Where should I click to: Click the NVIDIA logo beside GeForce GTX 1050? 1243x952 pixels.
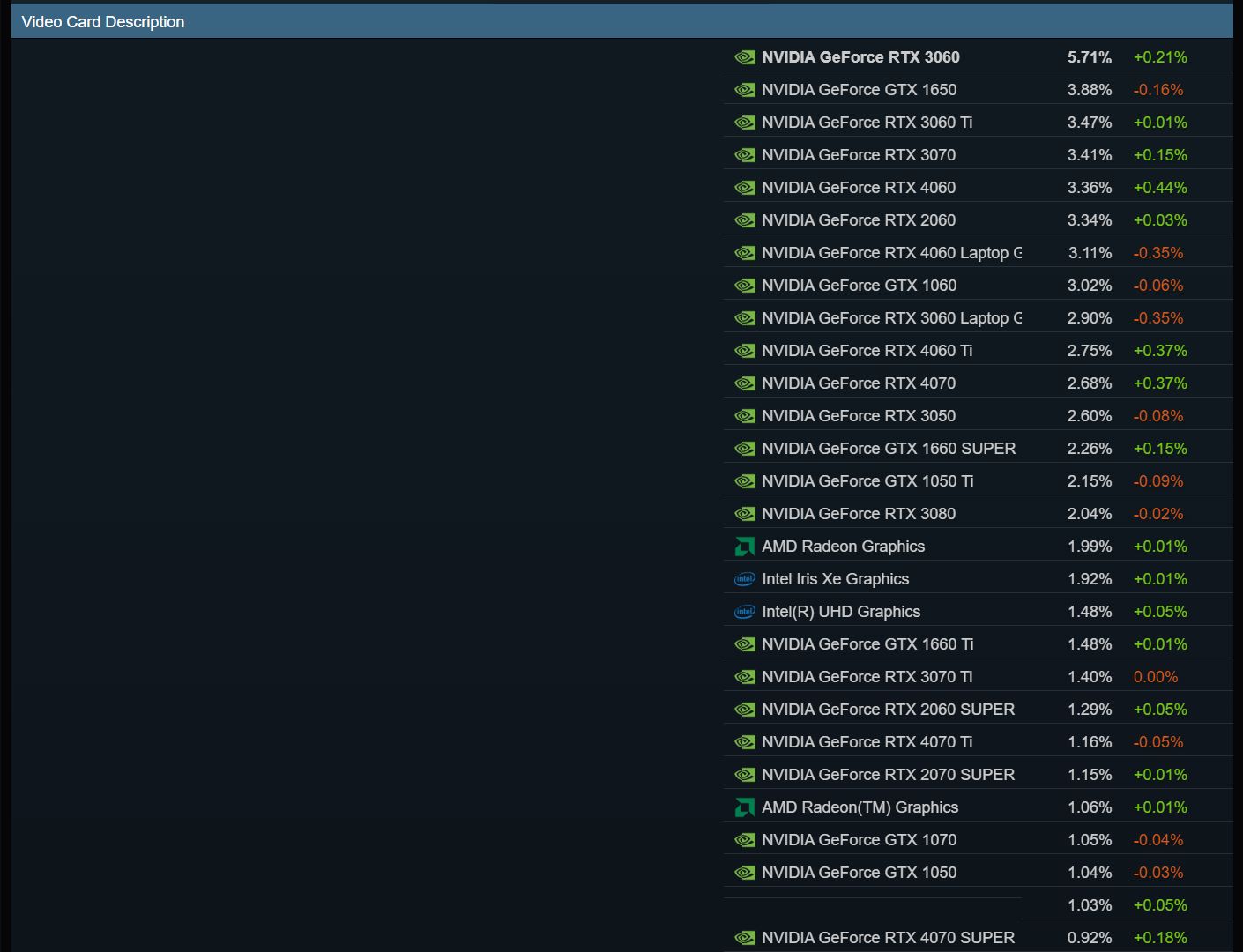tap(745, 873)
